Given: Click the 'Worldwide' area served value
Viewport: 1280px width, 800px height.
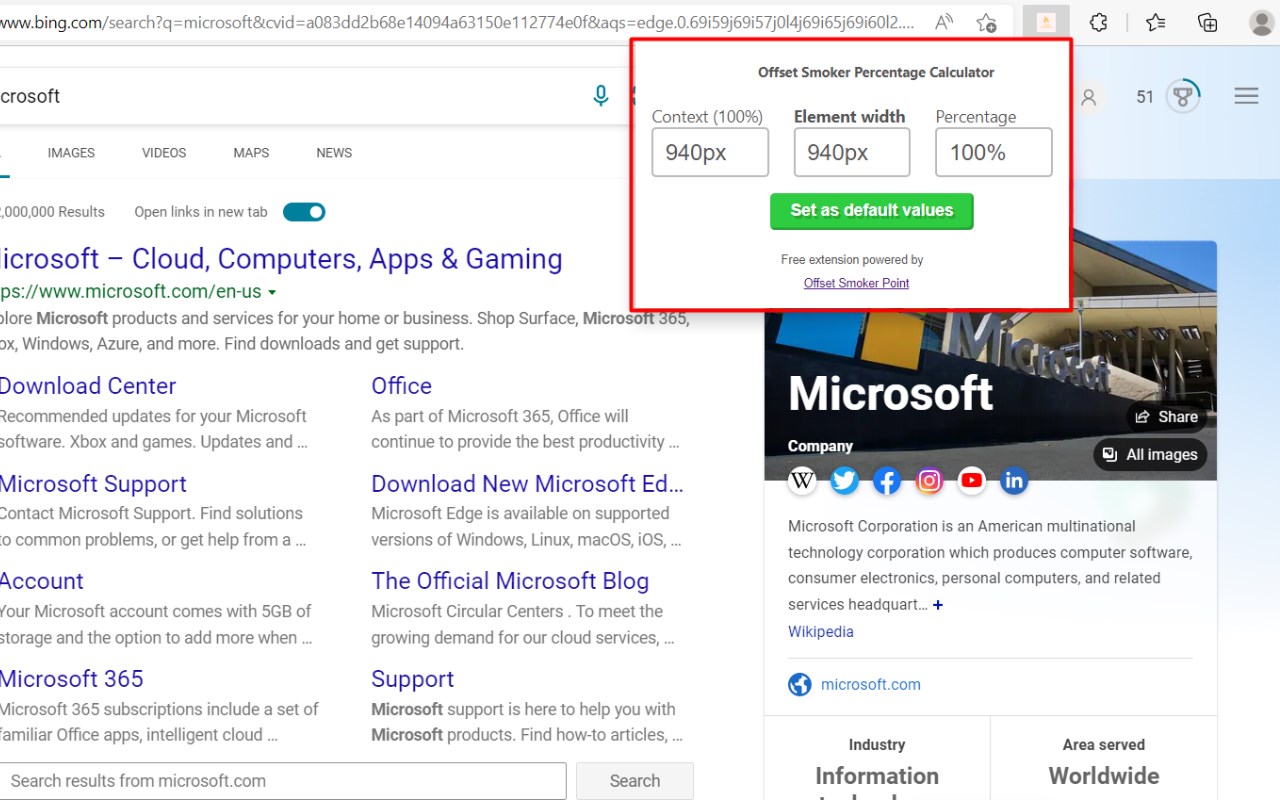Looking at the screenshot, I should (1104, 776).
